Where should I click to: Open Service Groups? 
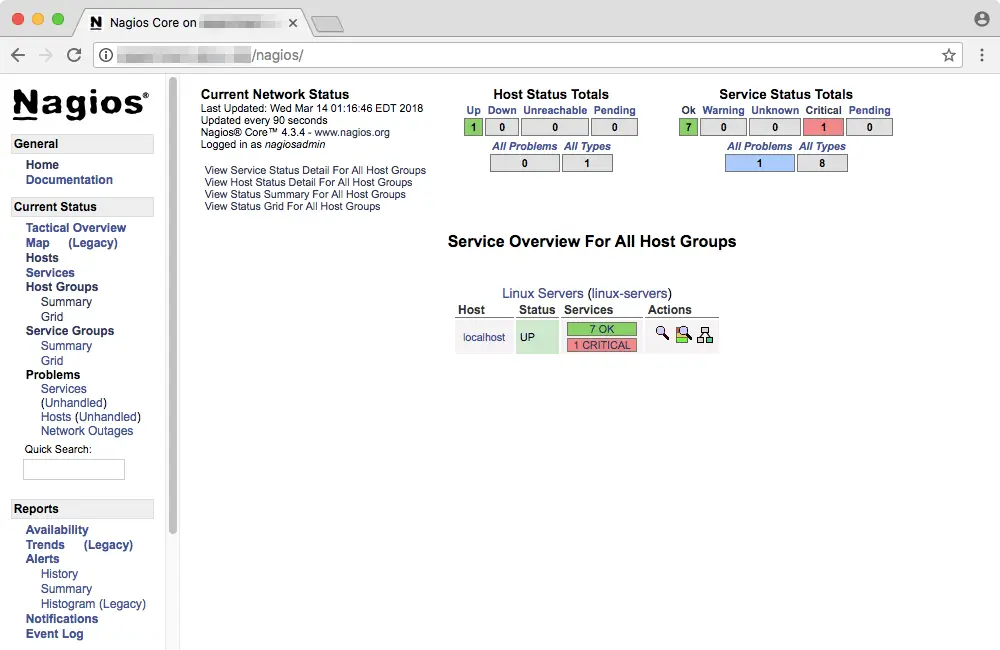coord(70,331)
